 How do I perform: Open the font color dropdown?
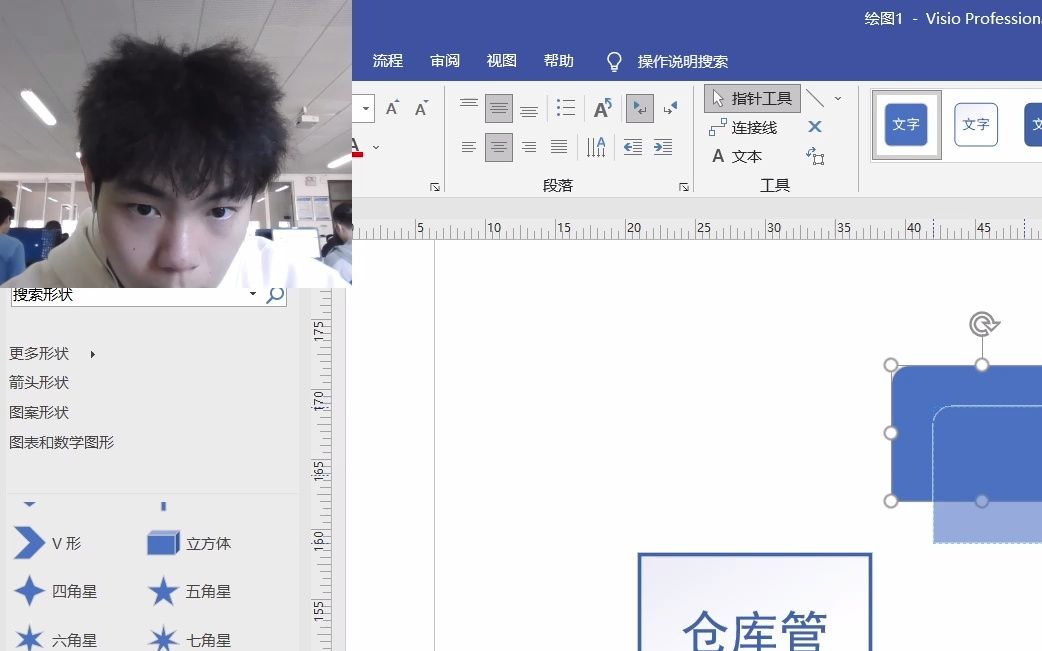pos(374,147)
